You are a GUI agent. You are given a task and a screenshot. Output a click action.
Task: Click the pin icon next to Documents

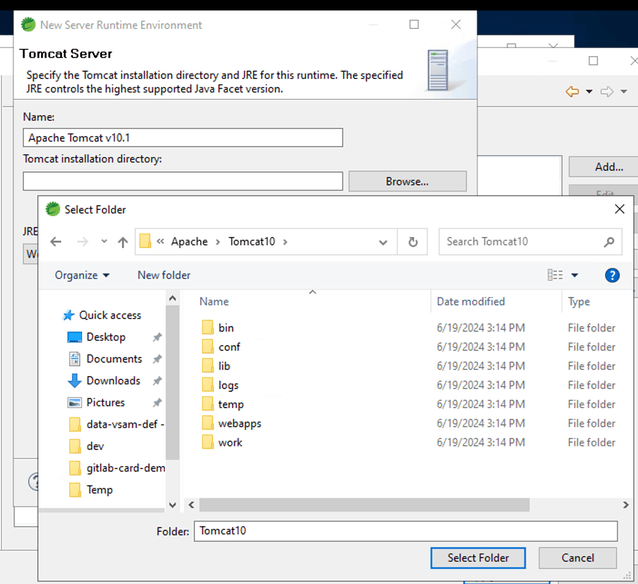(x=157, y=359)
